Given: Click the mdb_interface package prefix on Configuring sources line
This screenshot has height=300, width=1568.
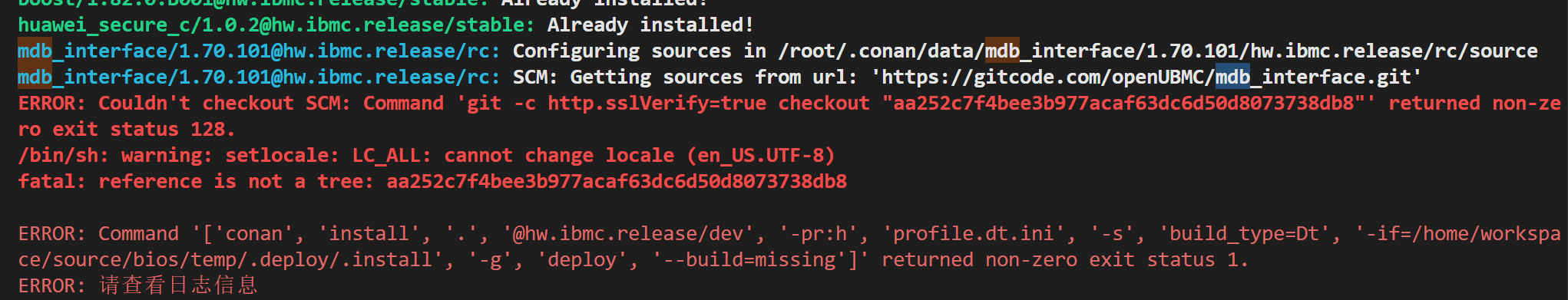Looking at the screenshot, I should pos(259,51).
